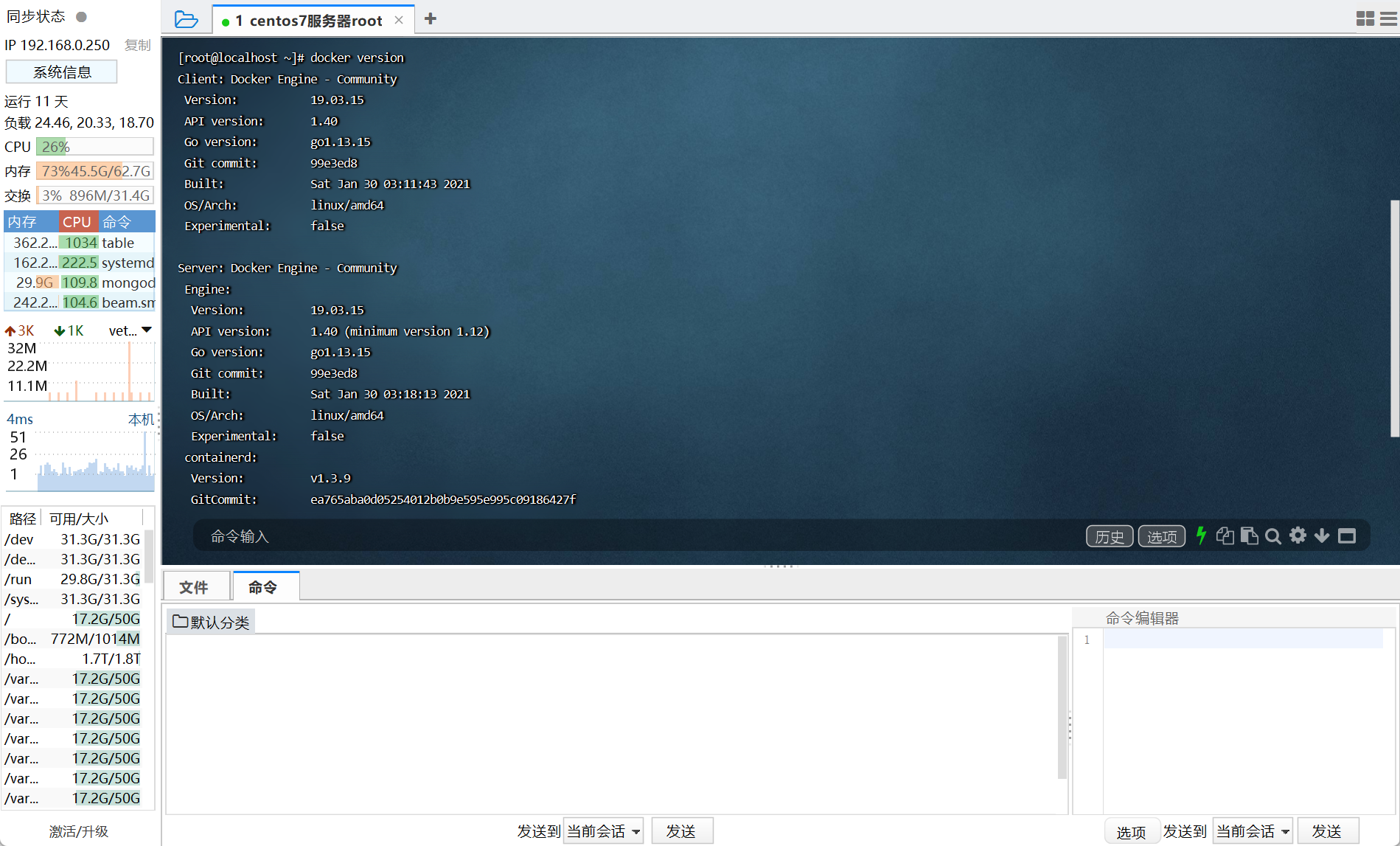Click the 系统信息 button
The image size is (1400, 846).
[62, 72]
